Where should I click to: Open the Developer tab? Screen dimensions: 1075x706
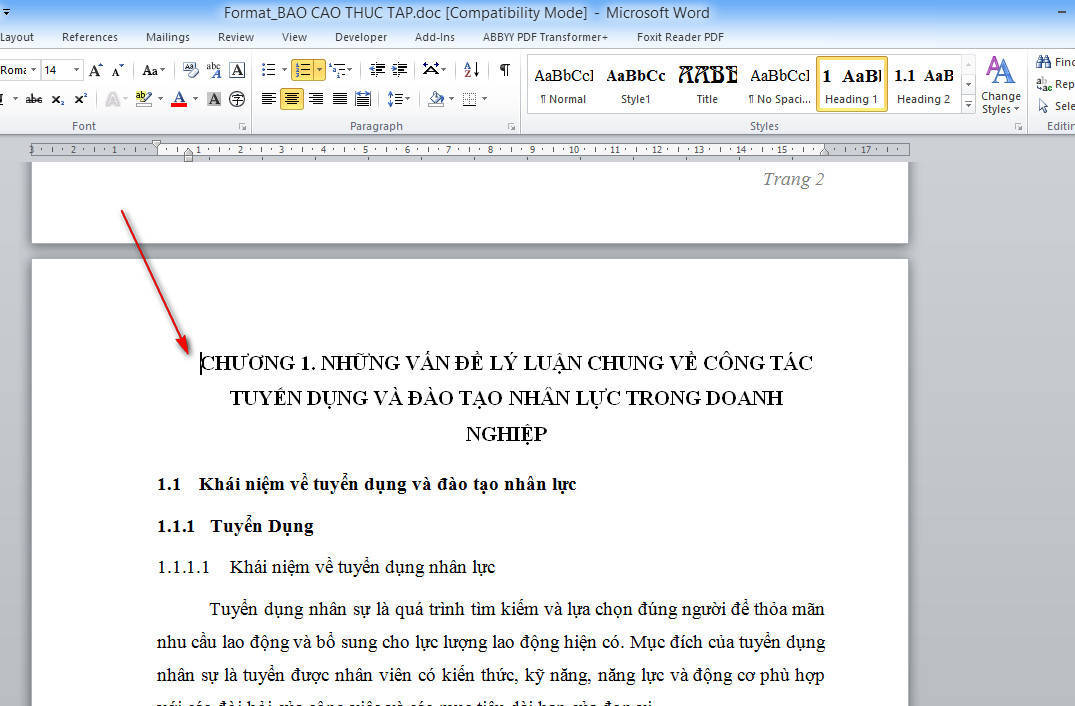click(x=361, y=37)
